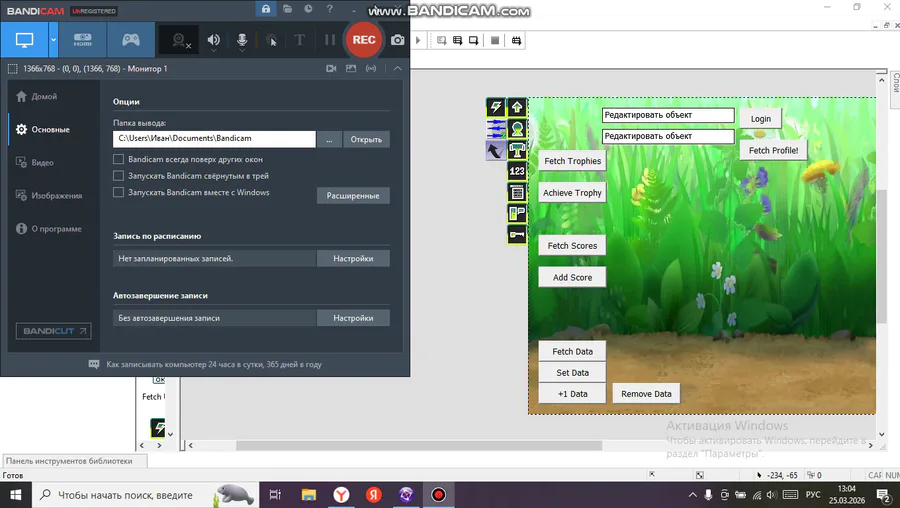Select the 123 counter object icon
The width and height of the screenshot is (900, 508).
[x=517, y=171]
